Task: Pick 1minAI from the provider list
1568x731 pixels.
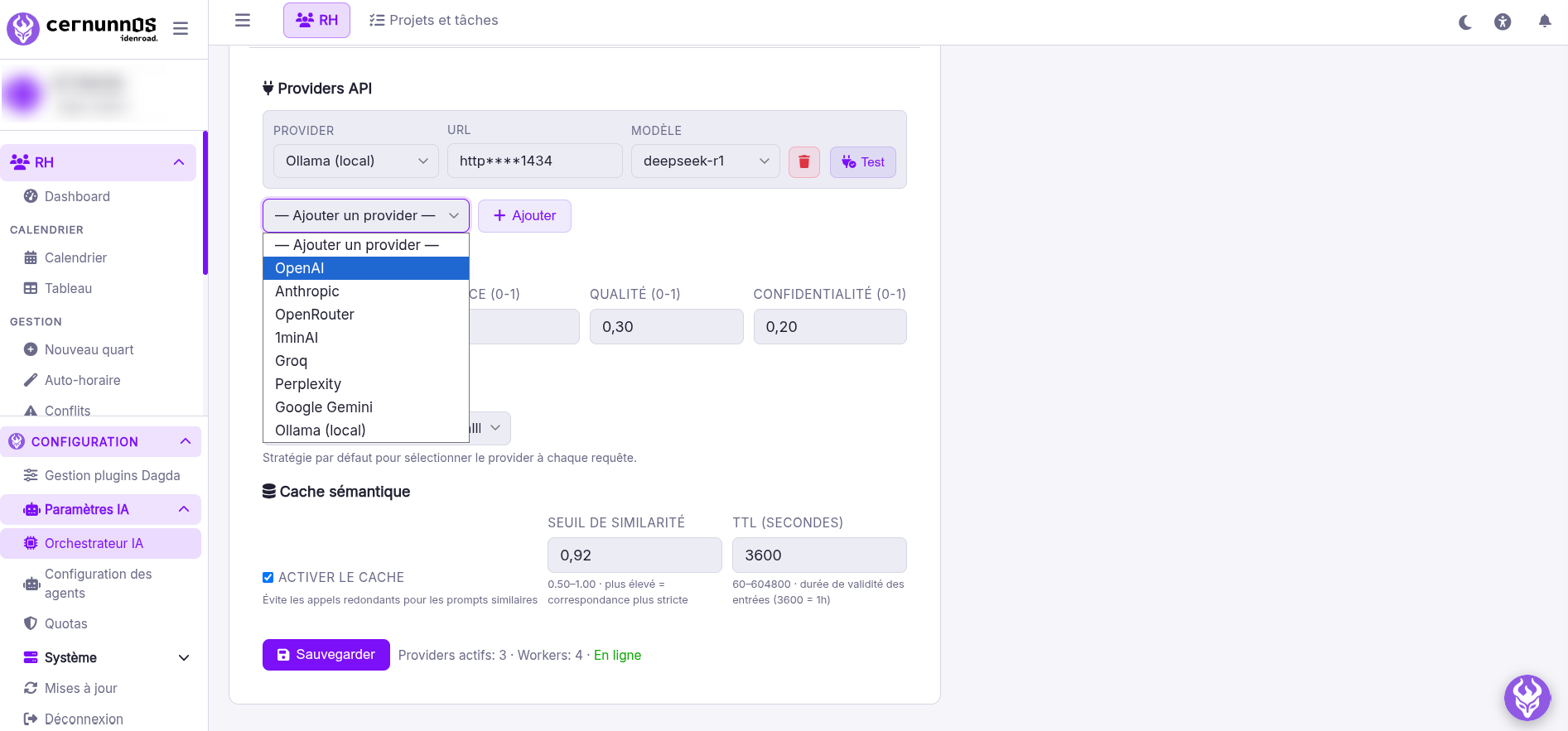Action: (x=366, y=338)
